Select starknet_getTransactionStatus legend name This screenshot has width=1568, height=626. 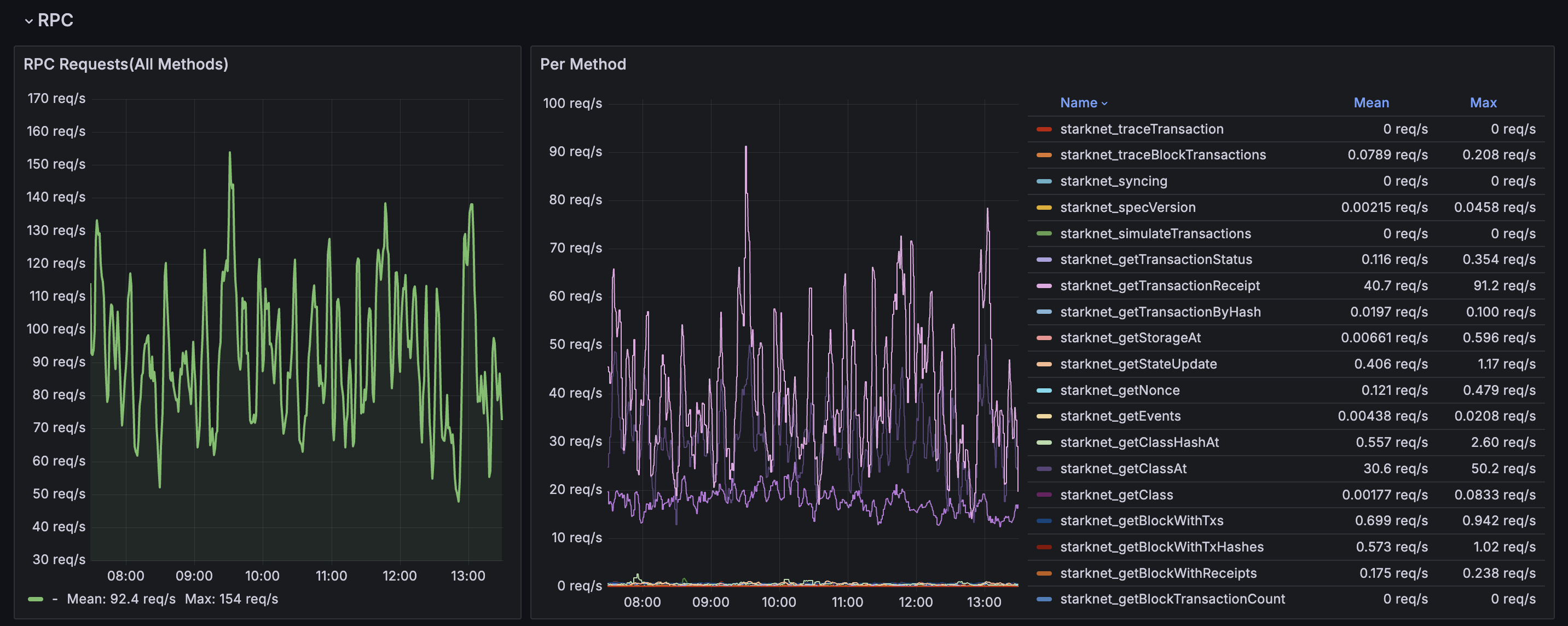1156,260
